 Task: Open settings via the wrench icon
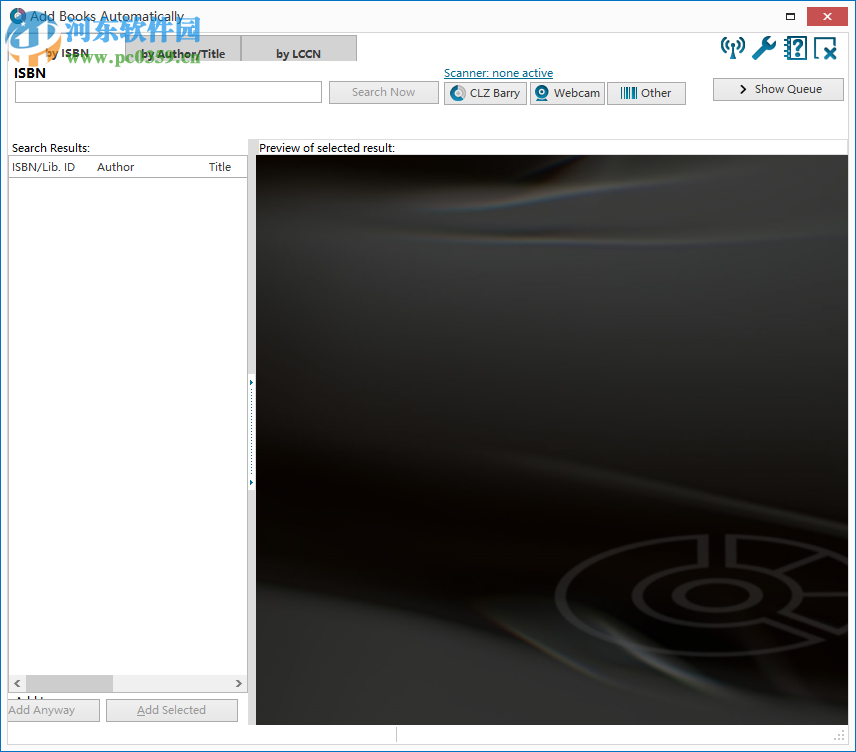764,48
